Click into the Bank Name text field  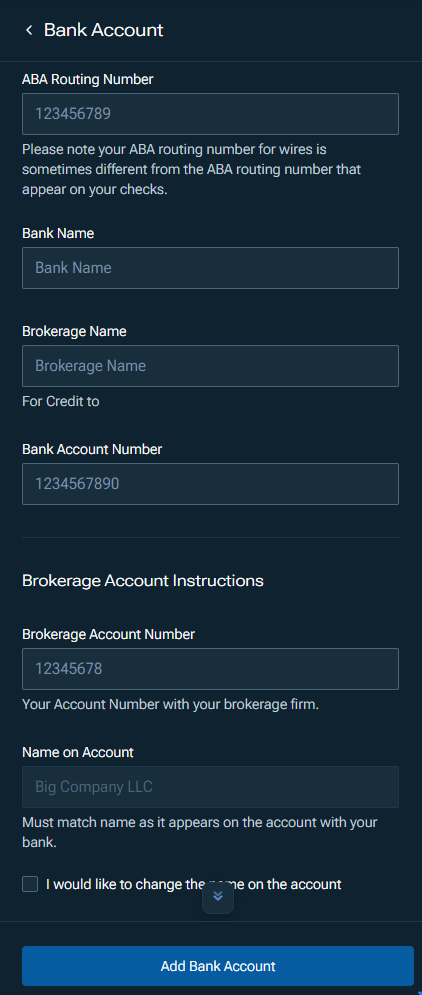[210, 268]
